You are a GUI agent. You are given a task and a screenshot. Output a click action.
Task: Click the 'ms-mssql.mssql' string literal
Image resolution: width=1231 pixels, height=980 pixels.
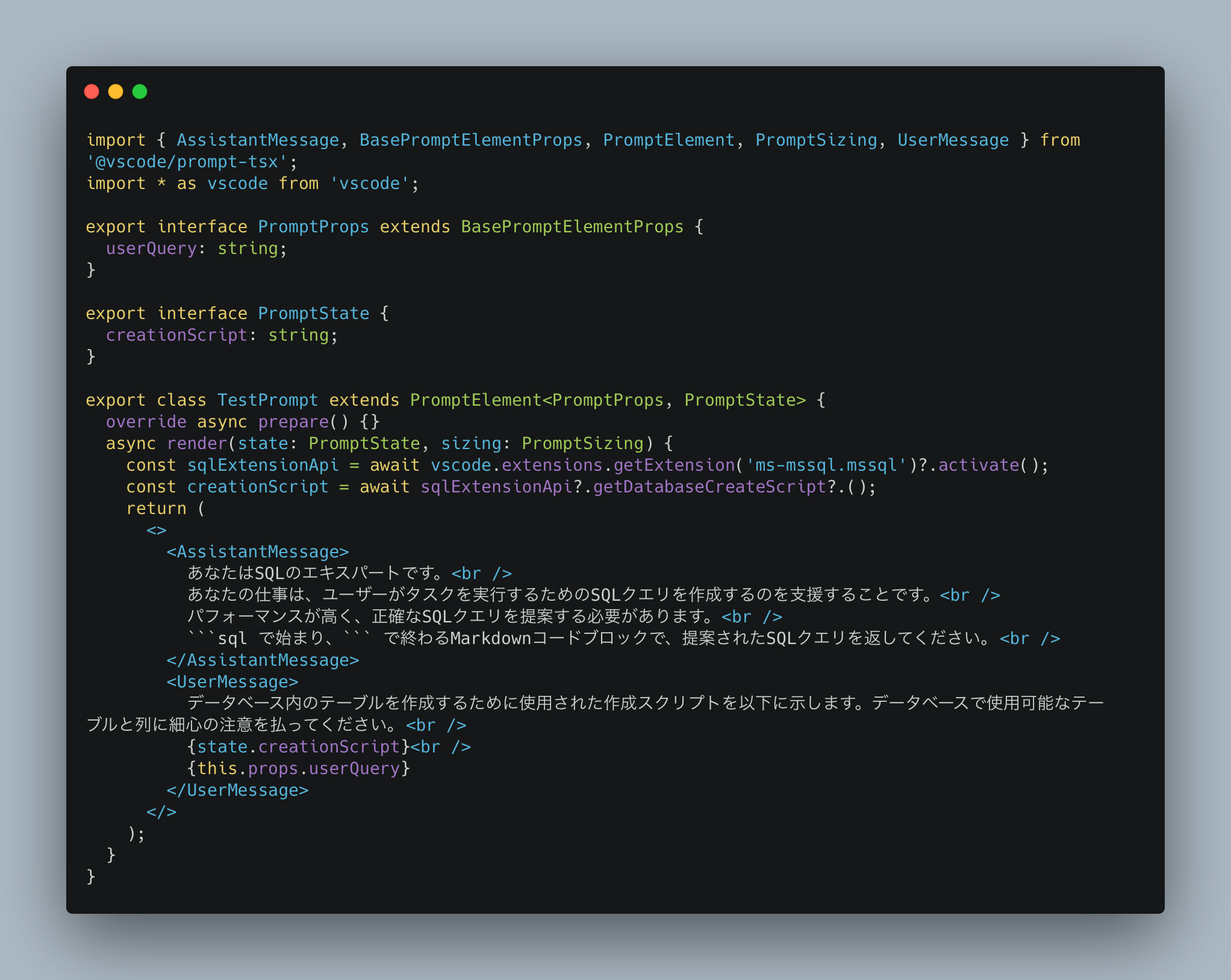click(826, 465)
